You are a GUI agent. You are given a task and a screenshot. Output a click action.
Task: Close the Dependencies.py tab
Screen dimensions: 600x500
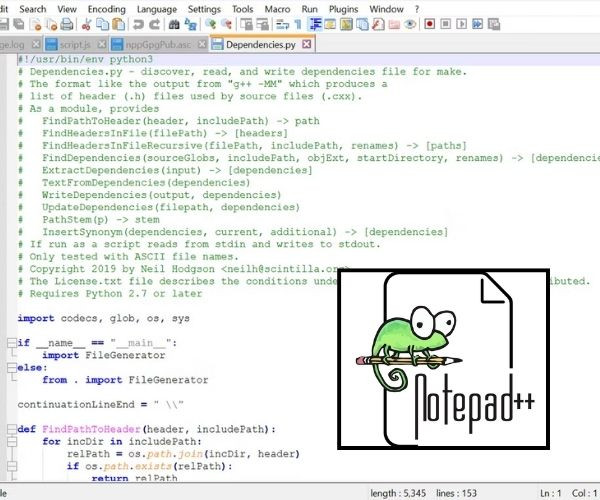(x=307, y=44)
